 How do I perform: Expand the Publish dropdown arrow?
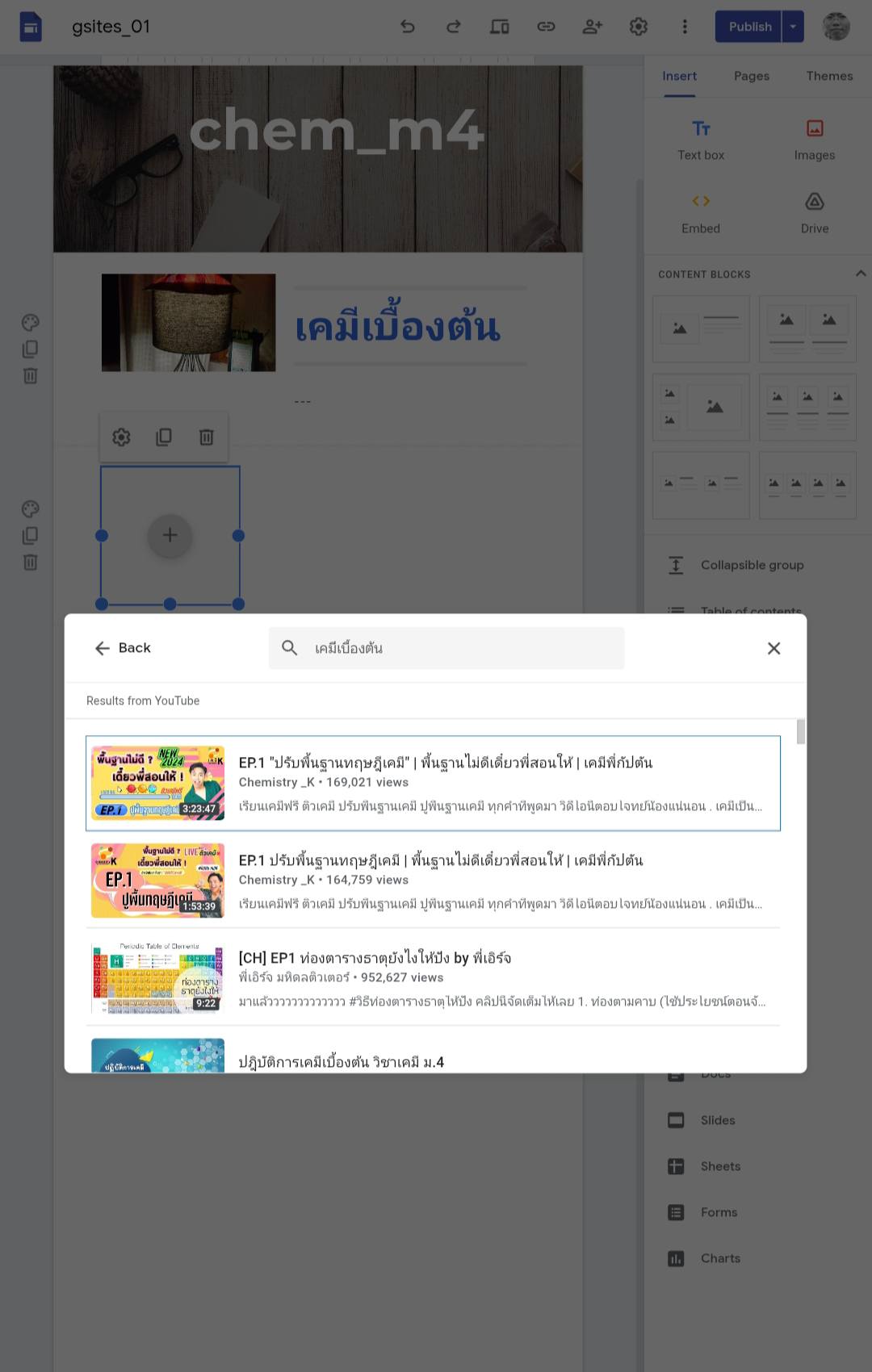793,27
